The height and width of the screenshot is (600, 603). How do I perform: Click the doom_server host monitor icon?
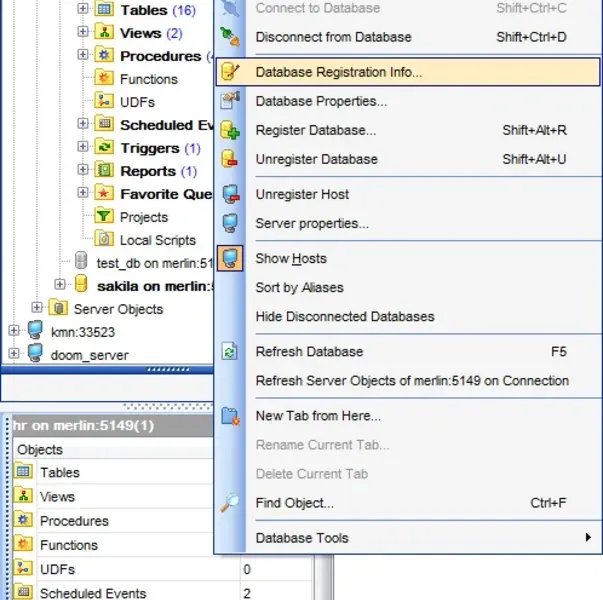tap(35, 353)
